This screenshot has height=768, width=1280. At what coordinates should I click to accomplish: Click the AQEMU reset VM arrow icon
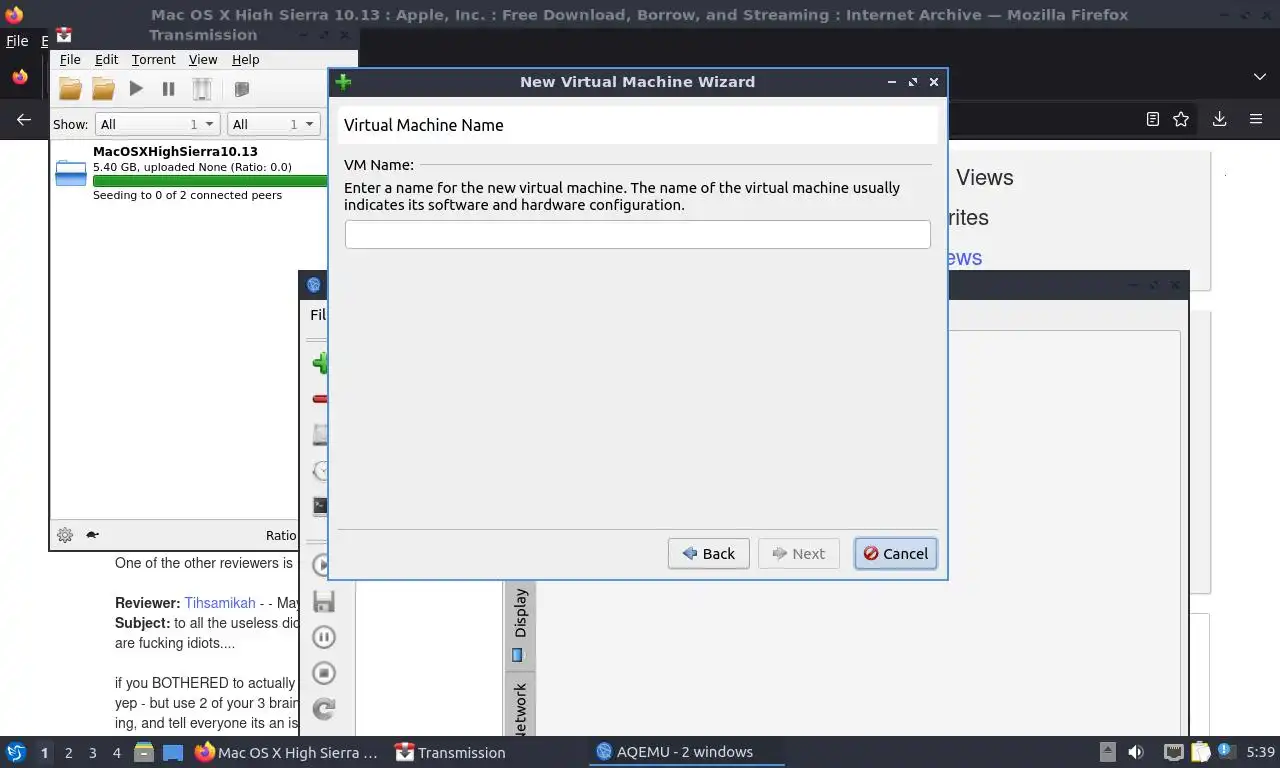pyautogui.click(x=323, y=709)
